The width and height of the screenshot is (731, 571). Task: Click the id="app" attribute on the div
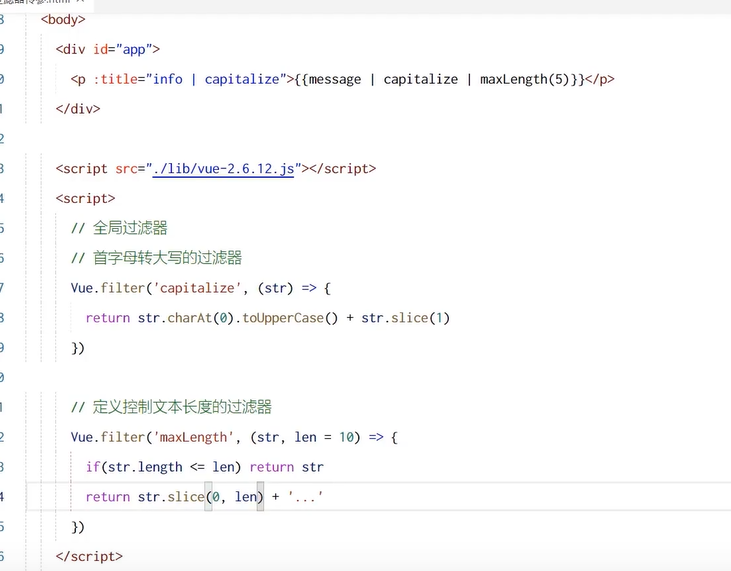(x=123, y=49)
